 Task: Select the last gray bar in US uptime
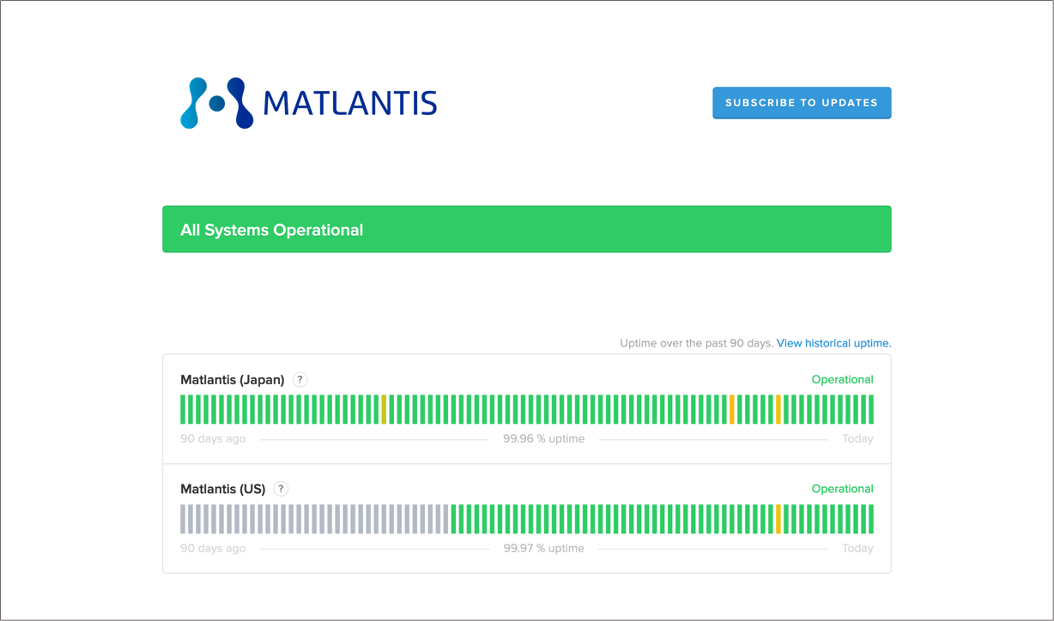click(446, 519)
